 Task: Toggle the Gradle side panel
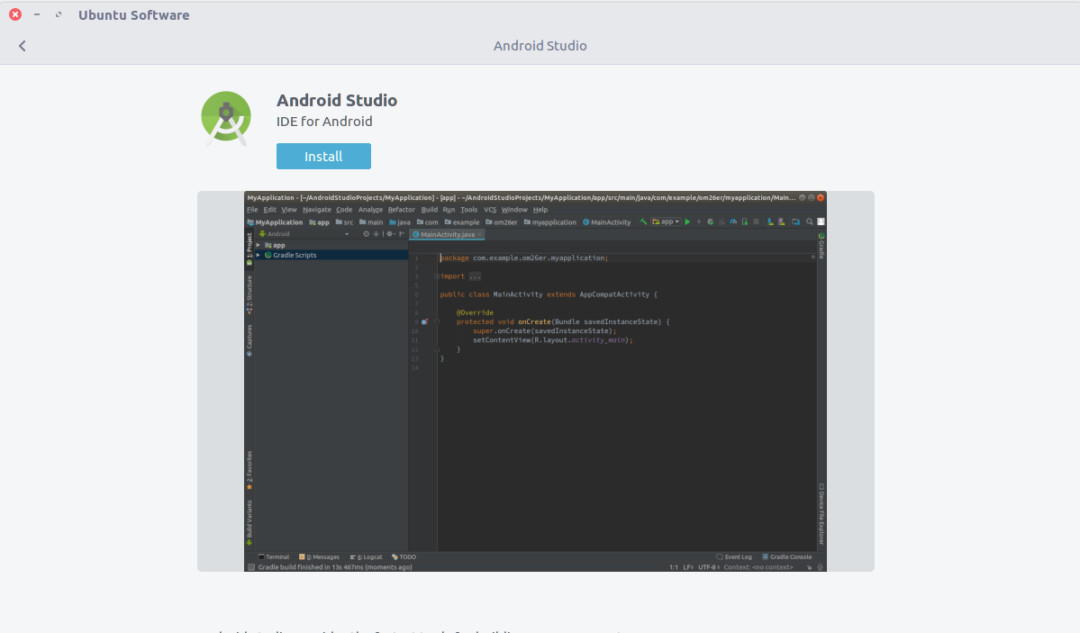pos(820,241)
